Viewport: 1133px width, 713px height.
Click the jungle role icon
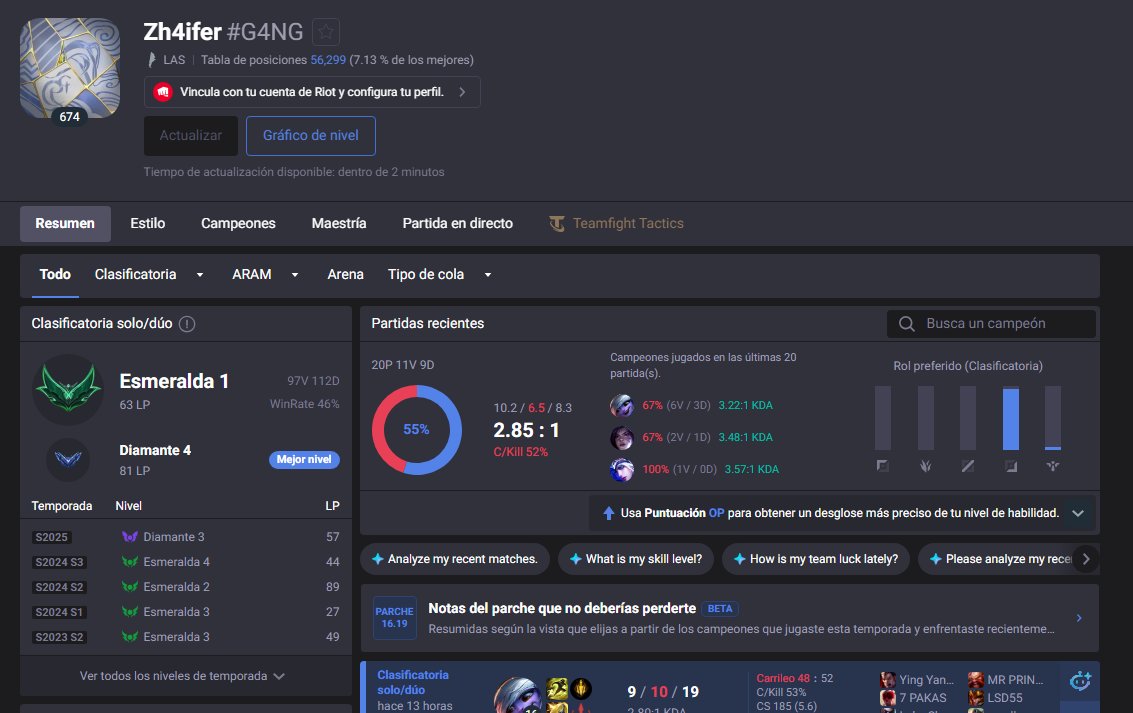[926, 466]
